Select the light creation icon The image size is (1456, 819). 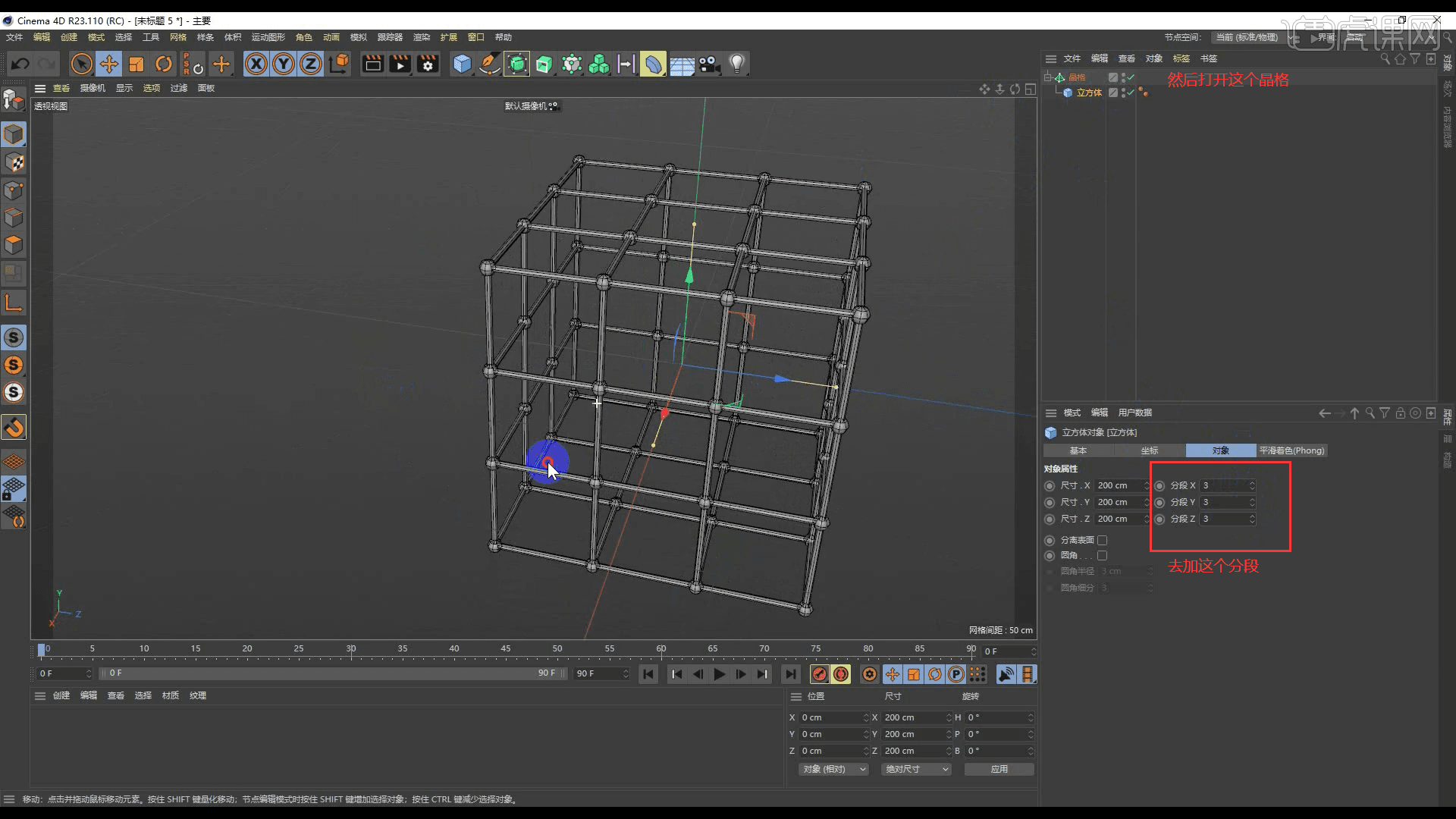point(738,64)
